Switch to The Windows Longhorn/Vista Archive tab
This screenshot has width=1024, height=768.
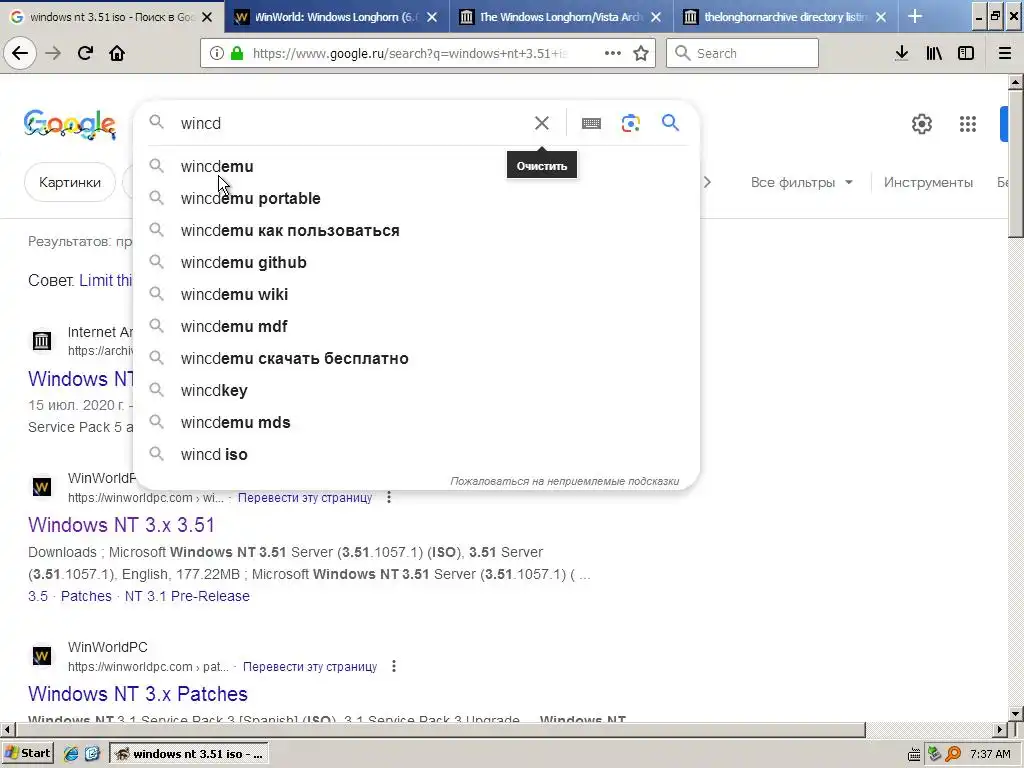(560, 17)
